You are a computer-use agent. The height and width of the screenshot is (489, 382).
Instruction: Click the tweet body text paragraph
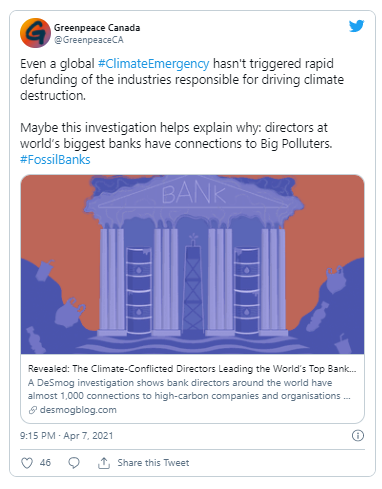pos(182,111)
